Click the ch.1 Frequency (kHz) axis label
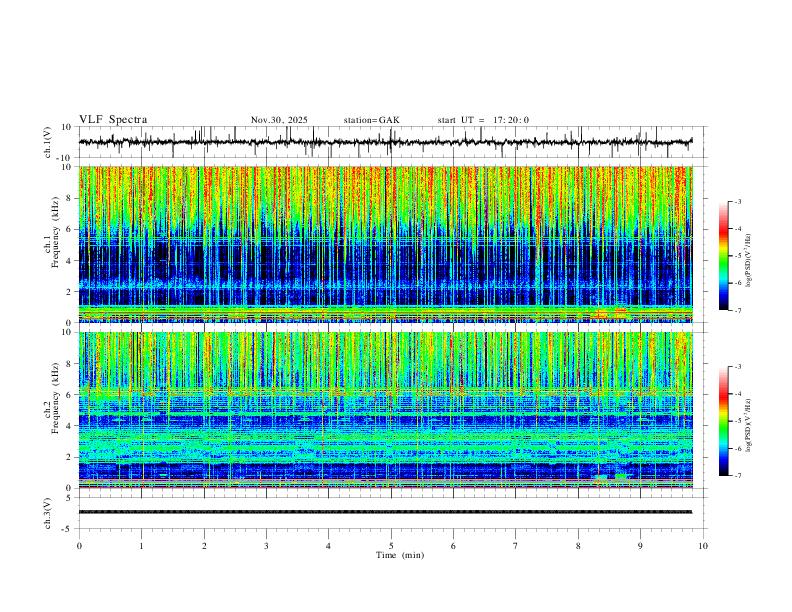The image size is (792, 612). click(52, 244)
